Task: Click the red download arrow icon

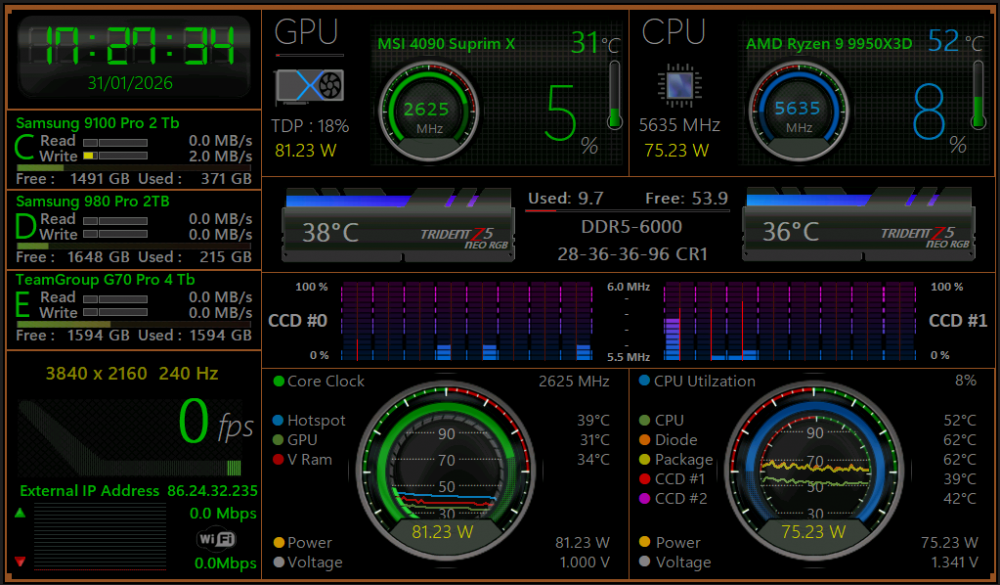Action: (20, 562)
